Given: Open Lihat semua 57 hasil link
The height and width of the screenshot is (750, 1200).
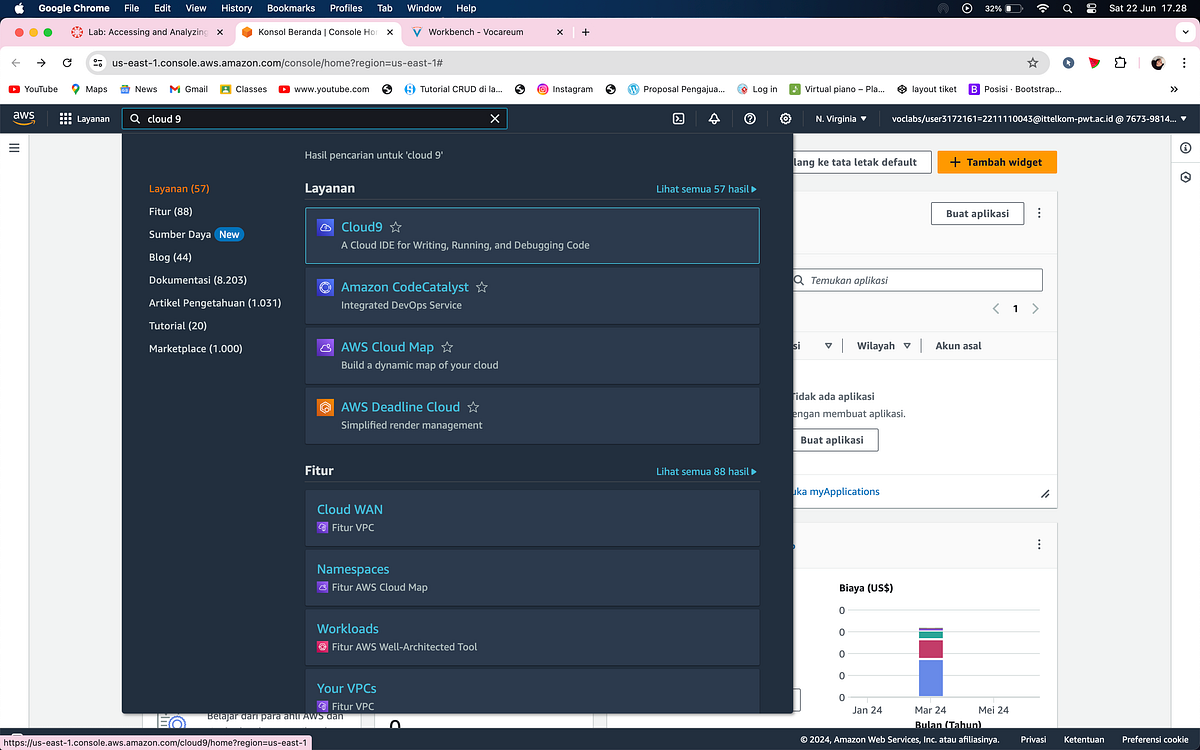Looking at the screenshot, I should [706, 188].
